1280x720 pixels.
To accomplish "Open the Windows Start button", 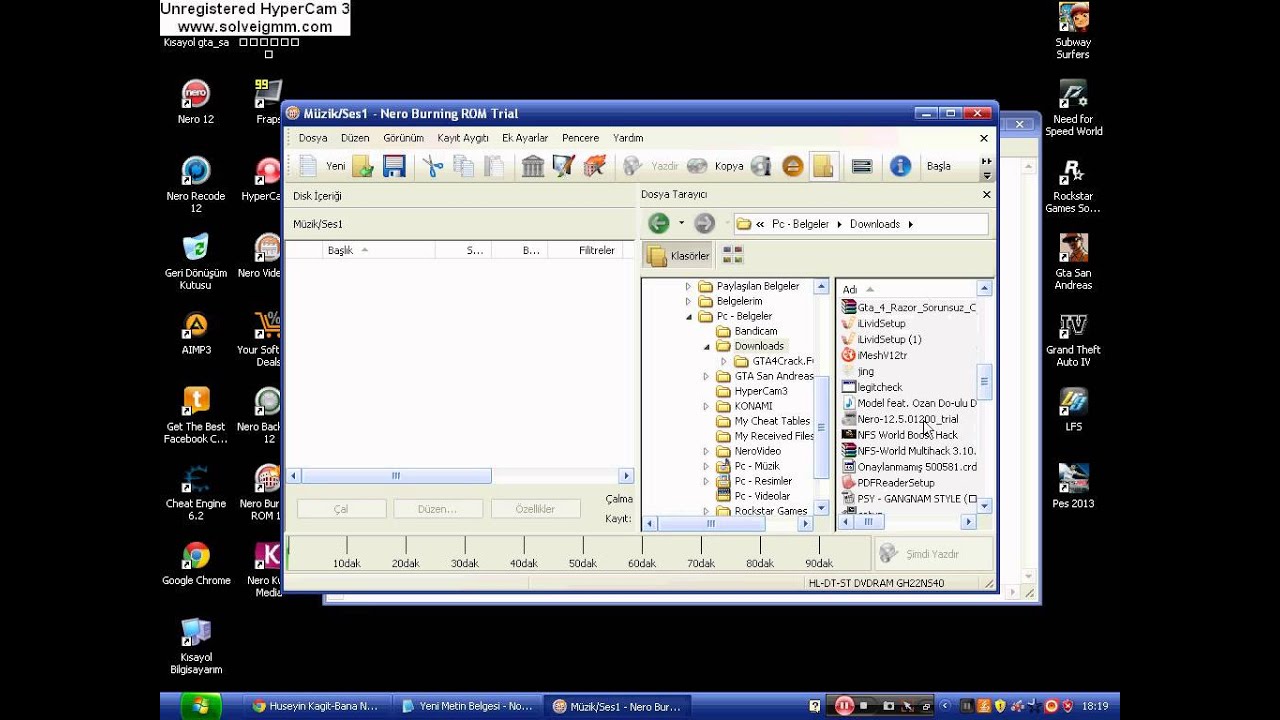I will coord(200,706).
